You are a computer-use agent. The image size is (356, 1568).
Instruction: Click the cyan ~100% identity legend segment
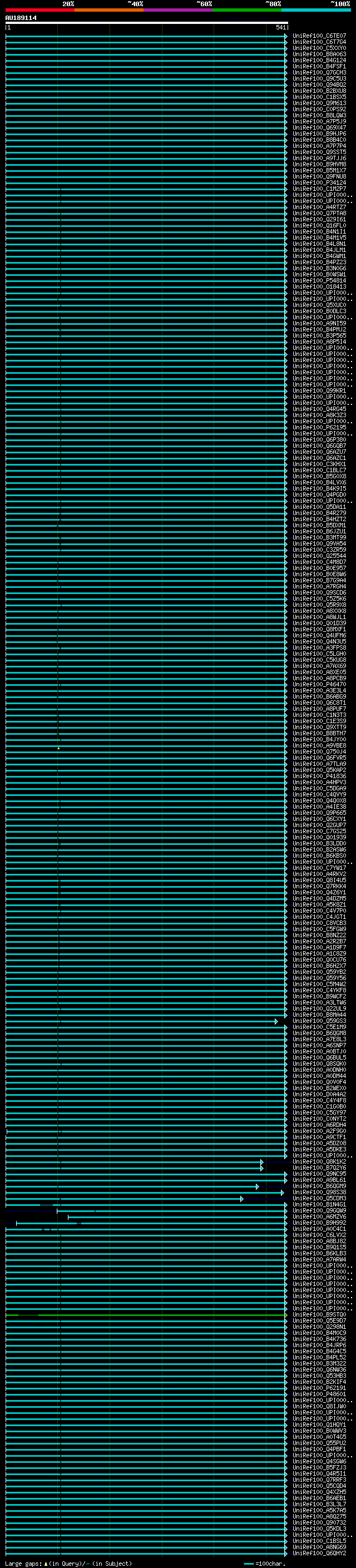coord(316,10)
